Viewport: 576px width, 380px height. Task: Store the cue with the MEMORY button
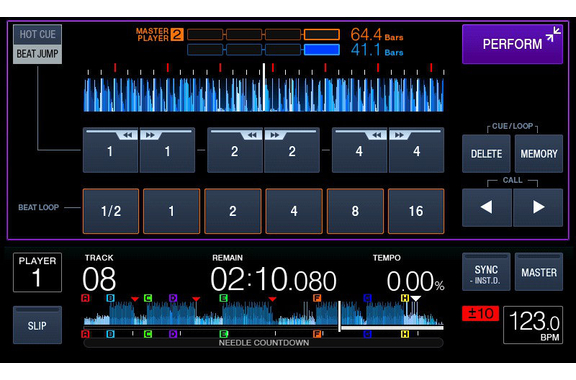(x=539, y=154)
